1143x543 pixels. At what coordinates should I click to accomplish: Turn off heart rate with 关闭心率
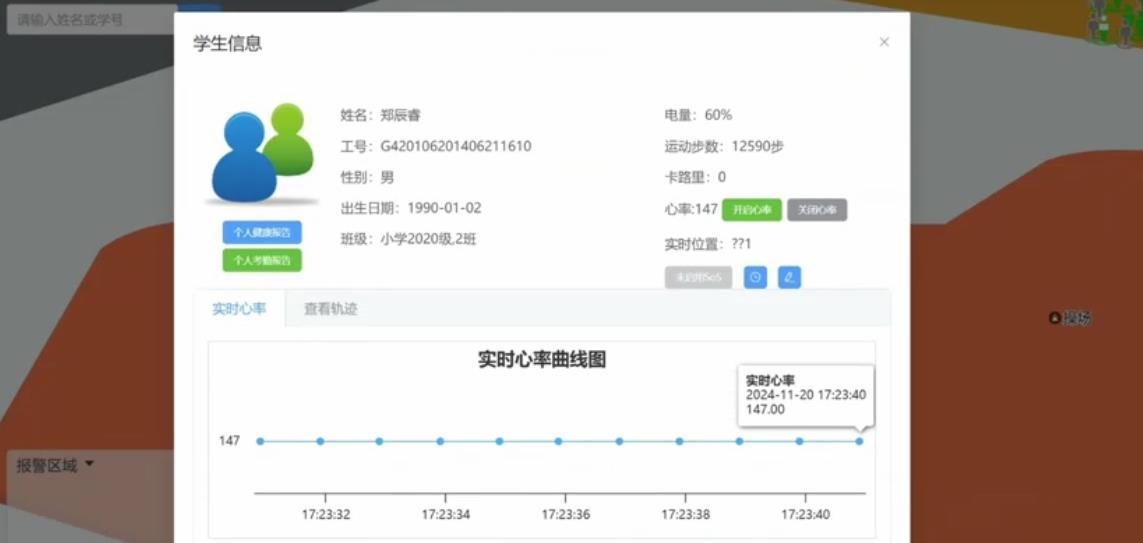click(x=817, y=210)
